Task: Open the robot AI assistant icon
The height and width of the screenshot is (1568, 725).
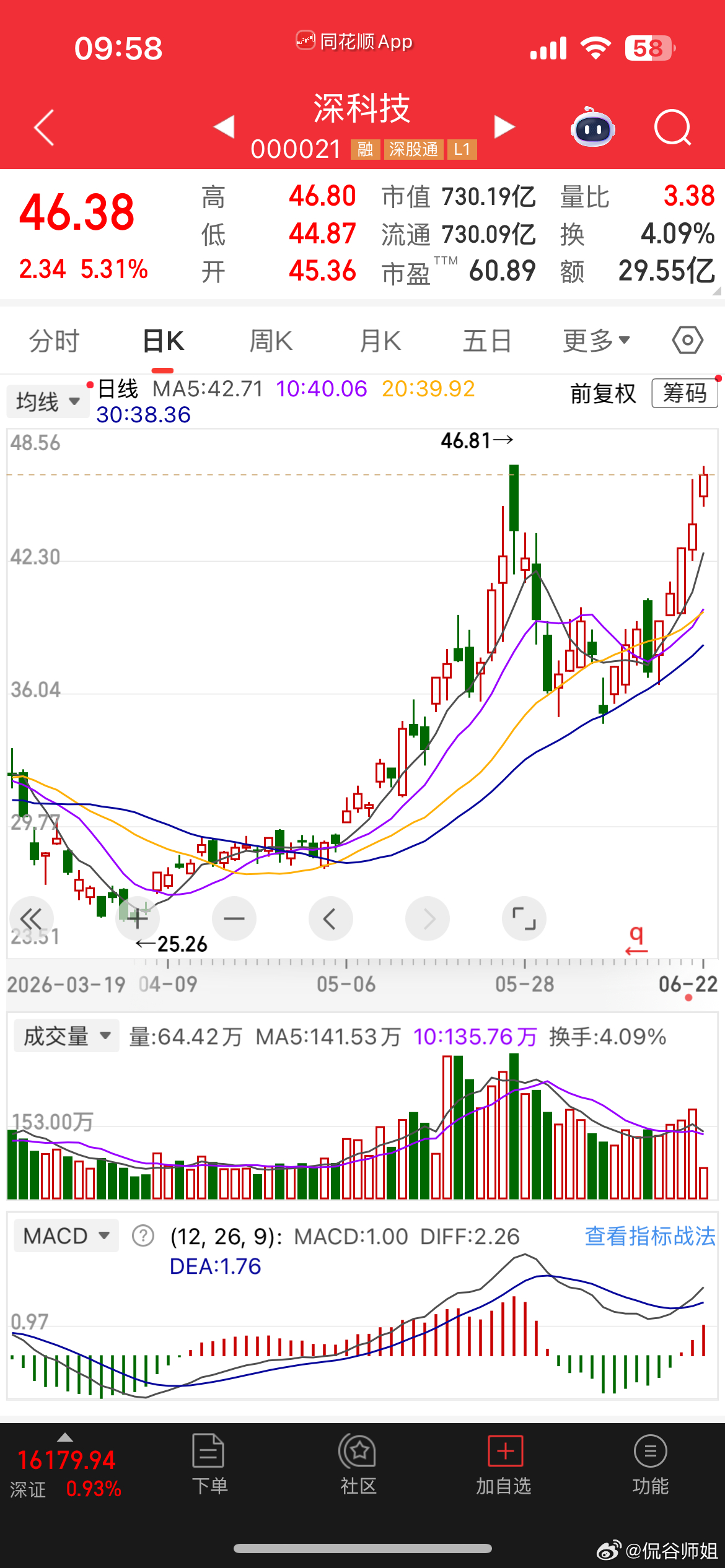Action: [592, 127]
